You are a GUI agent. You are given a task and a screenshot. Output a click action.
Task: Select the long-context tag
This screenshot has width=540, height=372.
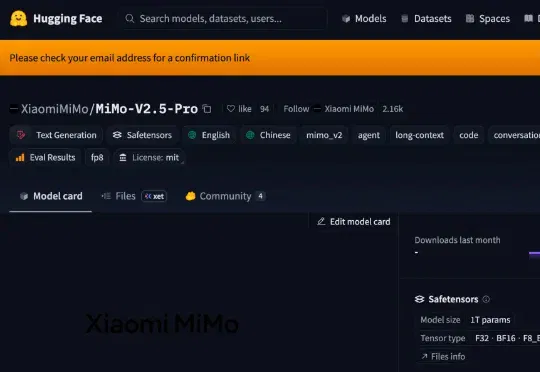click(419, 135)
